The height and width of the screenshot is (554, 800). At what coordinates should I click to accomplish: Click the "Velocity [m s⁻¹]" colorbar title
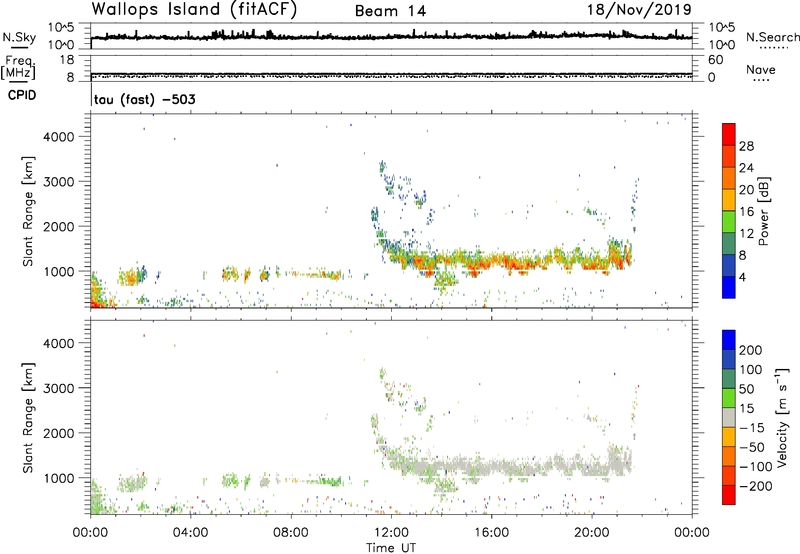(x=782, y=417)
